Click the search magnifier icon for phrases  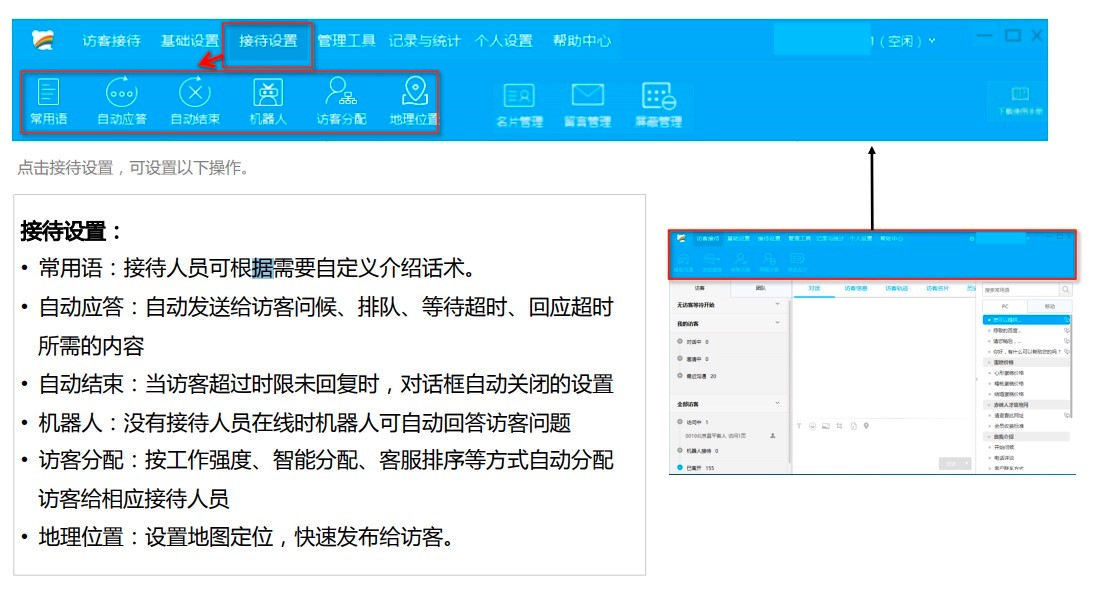[x=1066, y=290]
